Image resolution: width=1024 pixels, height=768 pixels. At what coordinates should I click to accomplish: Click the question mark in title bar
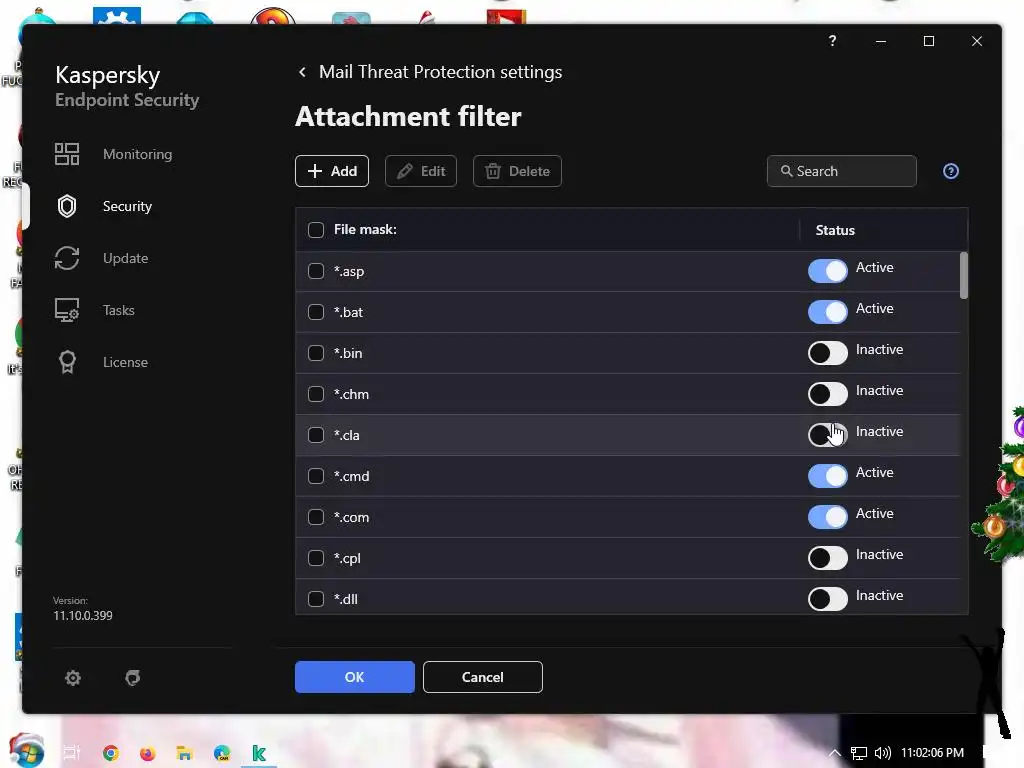pos(832,40)
